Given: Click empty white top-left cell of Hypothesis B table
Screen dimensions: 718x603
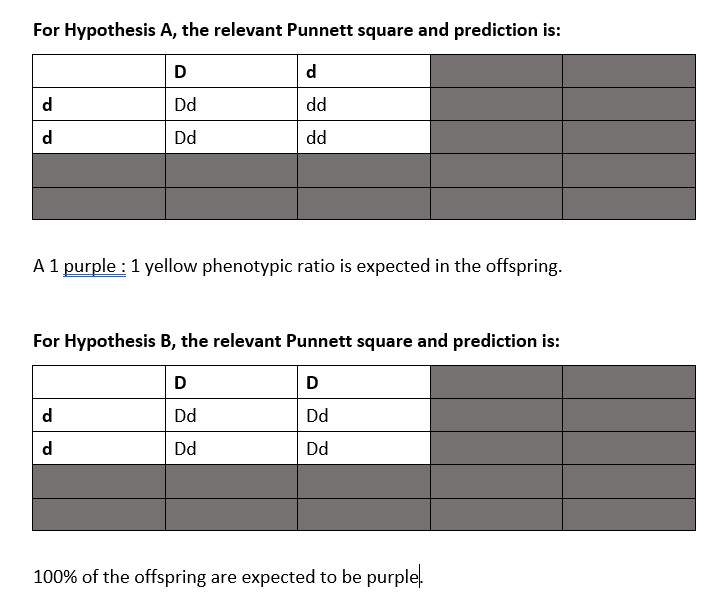Looking at the screenshot, I should point(99,382).
